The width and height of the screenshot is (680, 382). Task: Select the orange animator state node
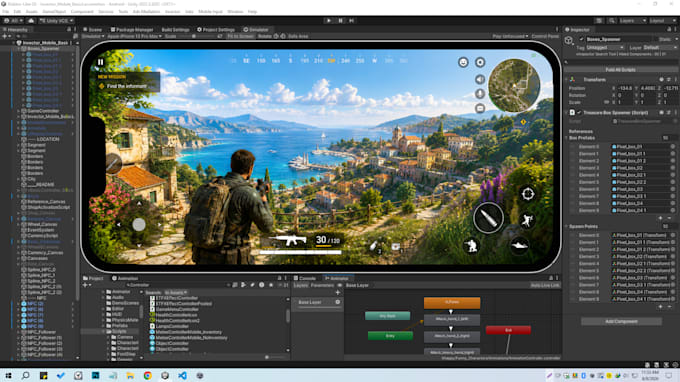click(x=452, y=302)
